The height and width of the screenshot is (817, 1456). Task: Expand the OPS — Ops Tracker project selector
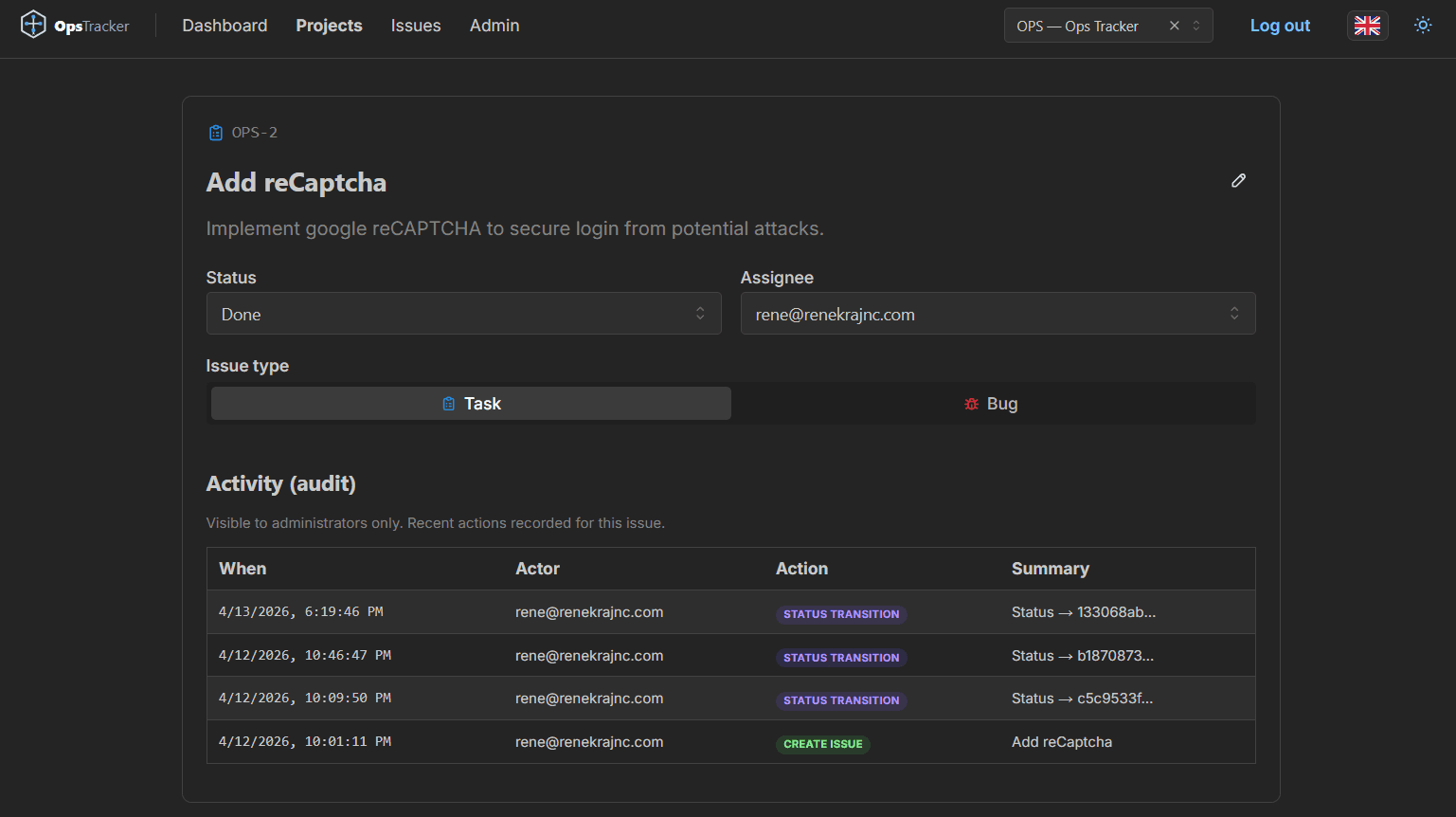pyautogui.click(x=1197, y=26)
